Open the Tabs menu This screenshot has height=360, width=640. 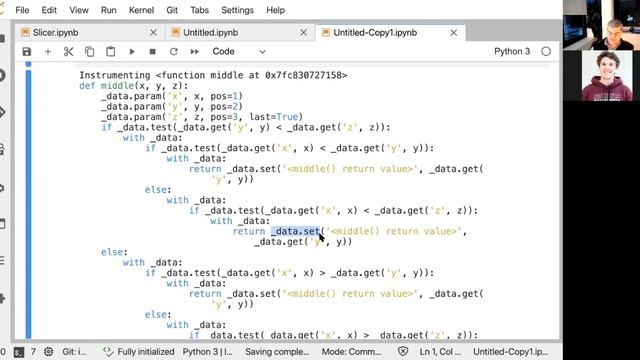coord(199,10)
